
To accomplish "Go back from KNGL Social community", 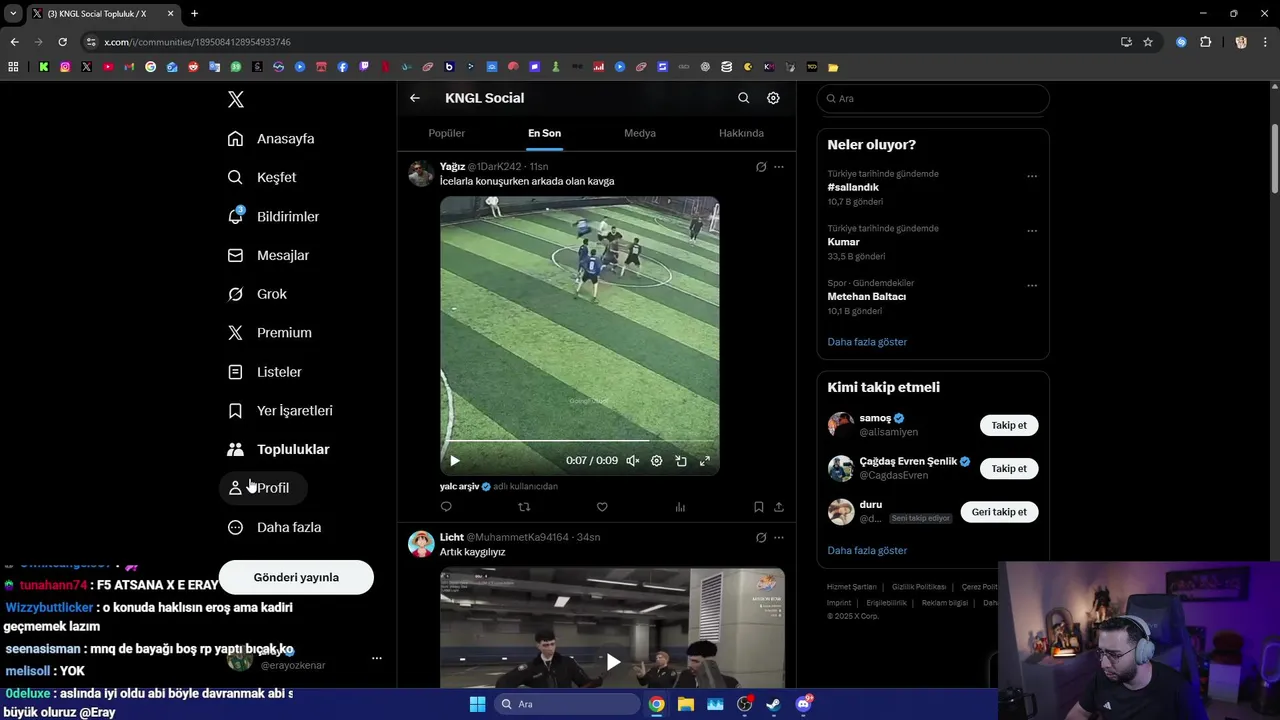I will 415,98.
